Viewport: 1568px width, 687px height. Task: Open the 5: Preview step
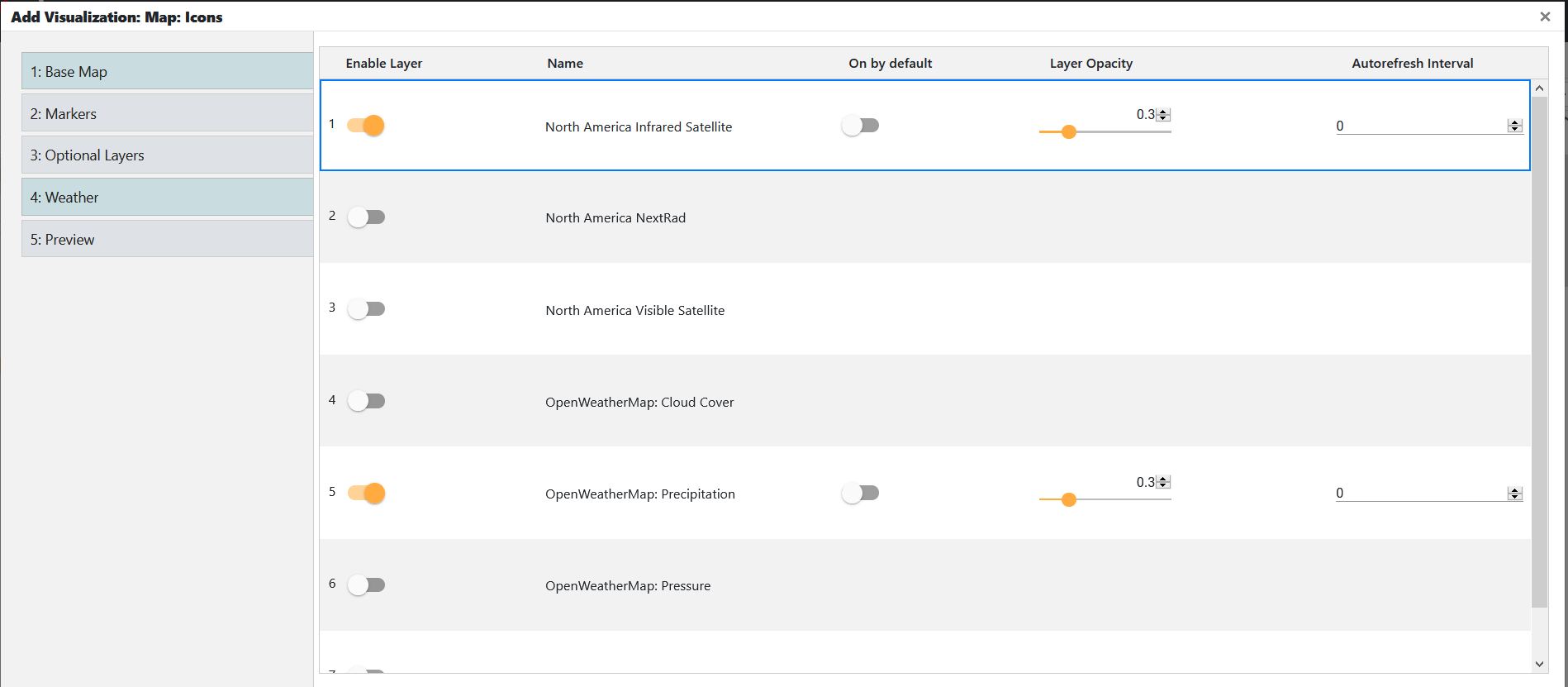click(x=167, y=239)
